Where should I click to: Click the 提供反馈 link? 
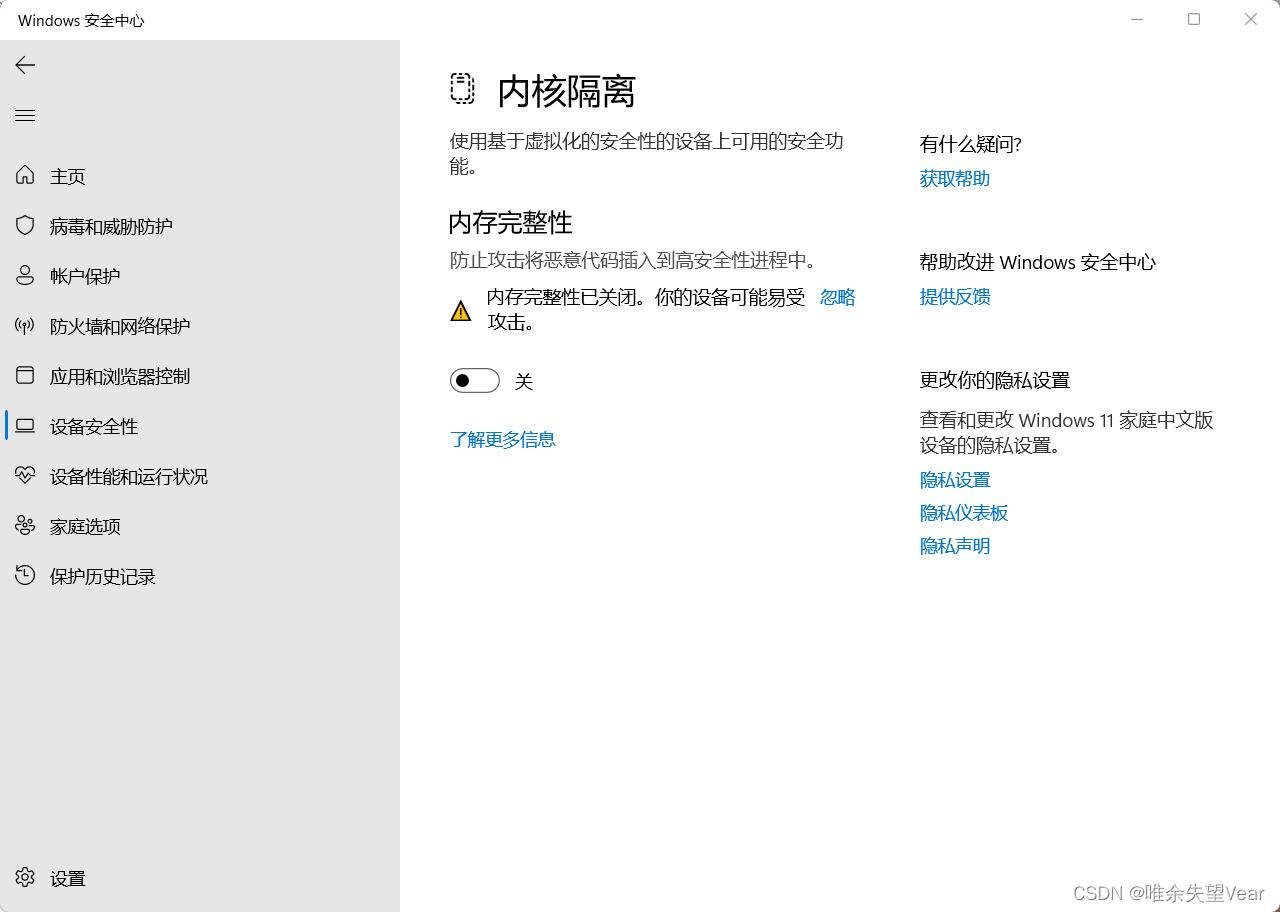(x=955, y=296)
